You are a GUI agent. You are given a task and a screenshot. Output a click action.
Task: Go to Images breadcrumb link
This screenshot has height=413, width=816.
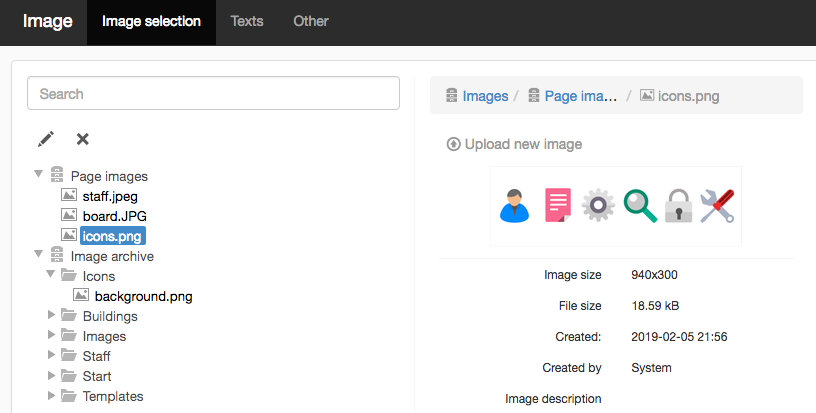485,96
